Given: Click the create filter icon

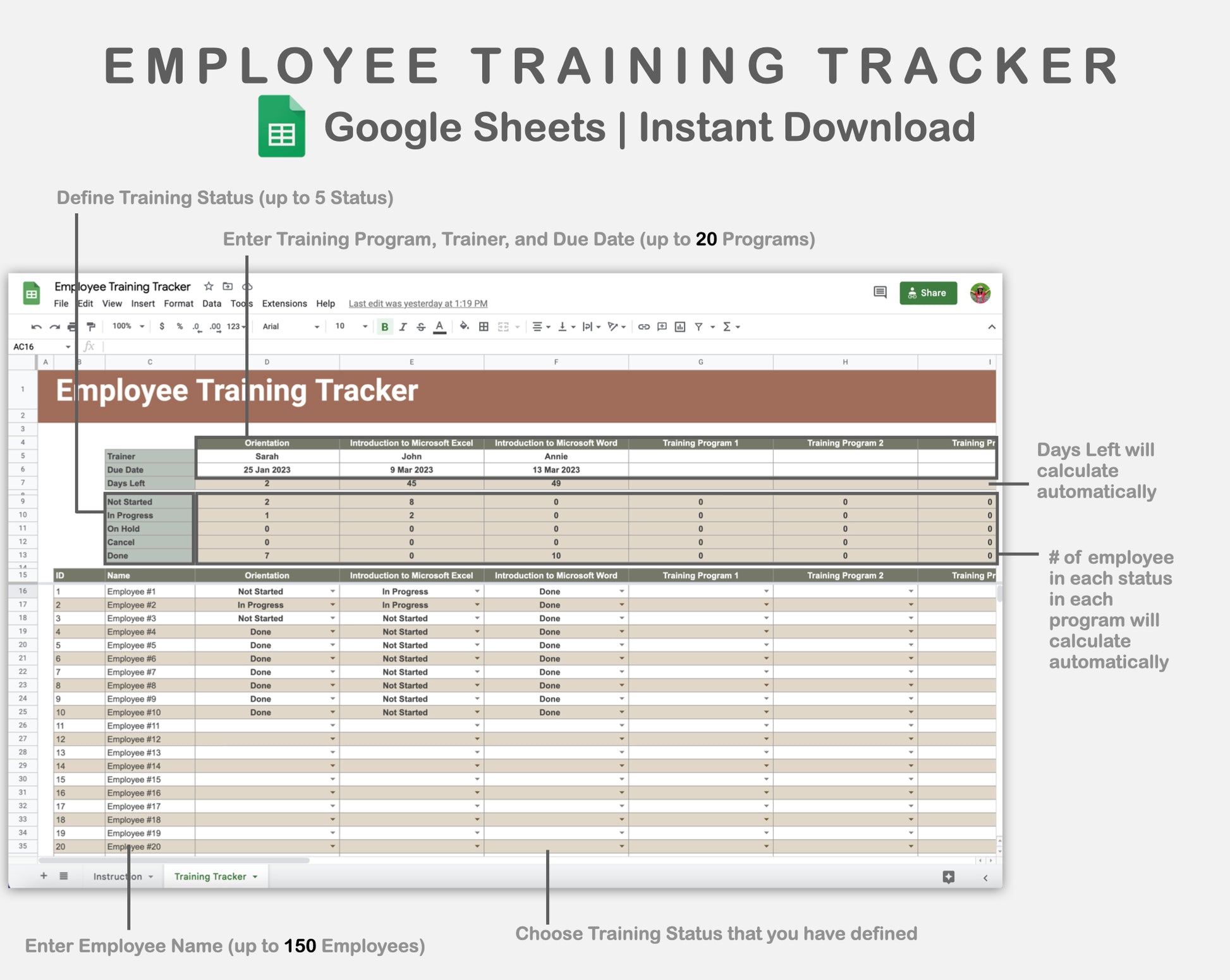Looking at the screenshot, I should pyautogui.click(x=698, y=327).
